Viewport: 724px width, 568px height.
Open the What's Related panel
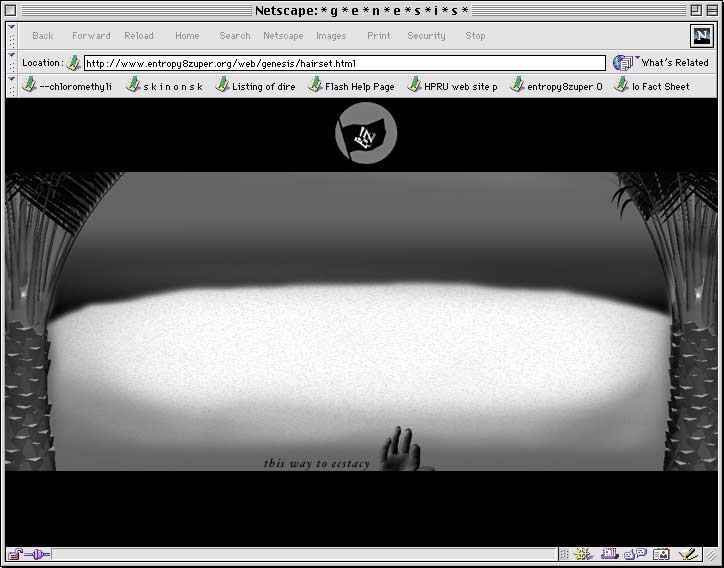coord(661,63)
